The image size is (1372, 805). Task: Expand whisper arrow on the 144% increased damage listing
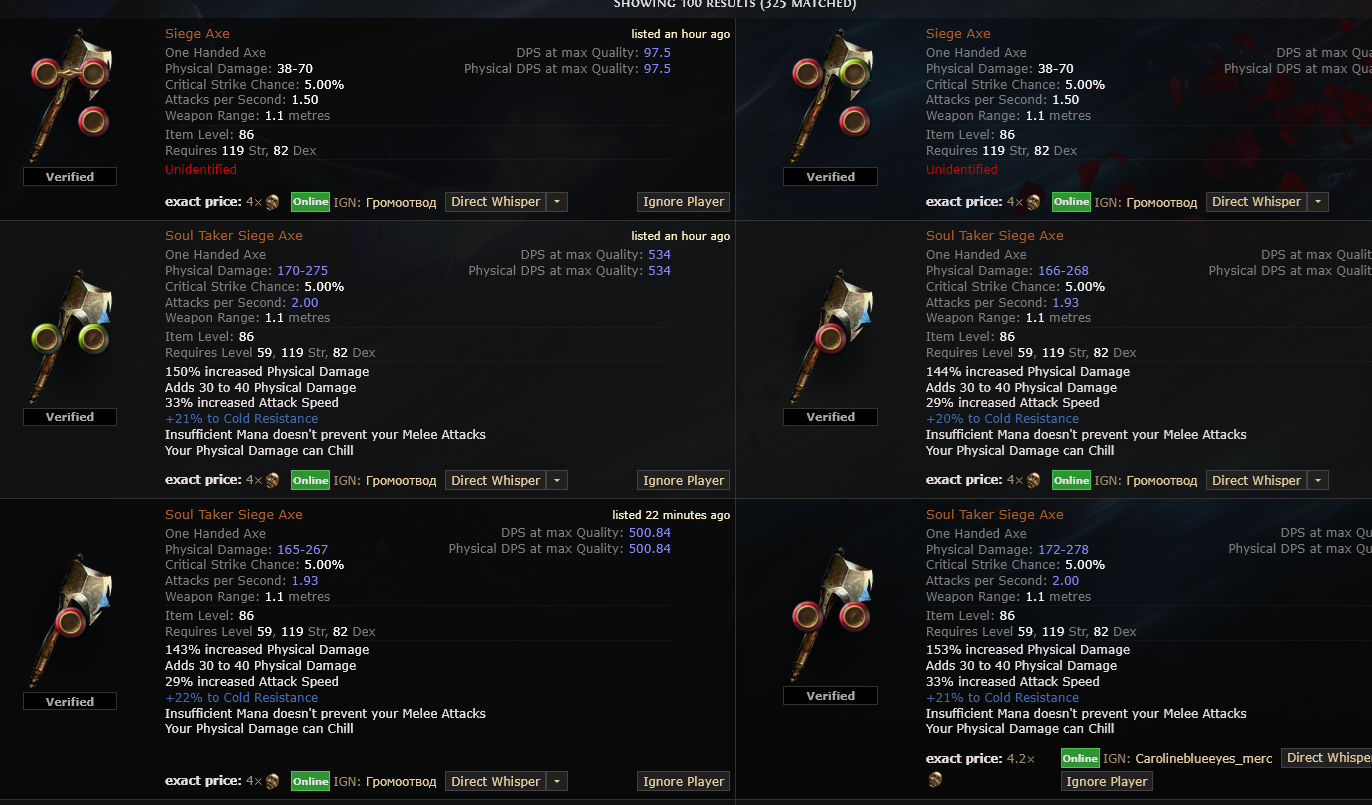point(1319,481)
